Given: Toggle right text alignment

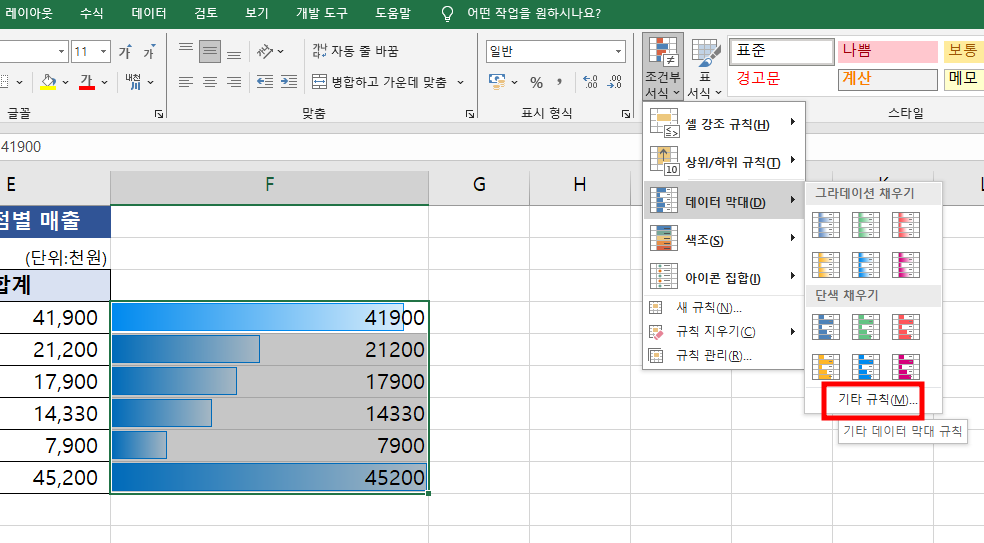Looking at the screenshot, I should [234, 82].
